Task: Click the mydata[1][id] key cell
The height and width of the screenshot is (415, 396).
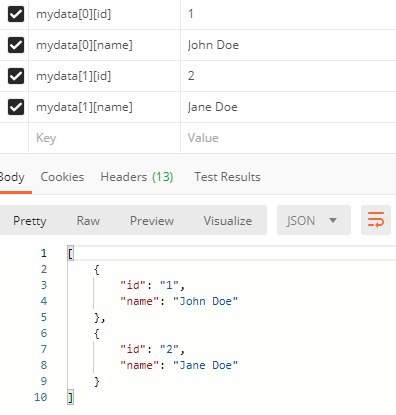Action: [104, 76]
